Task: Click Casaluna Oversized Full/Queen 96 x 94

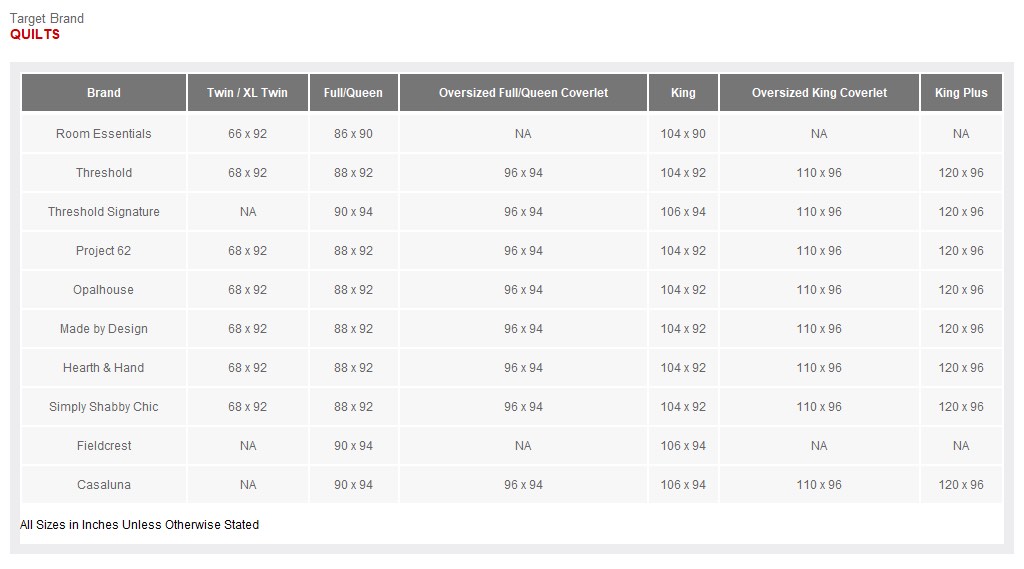Action: (x=523, y=485)
